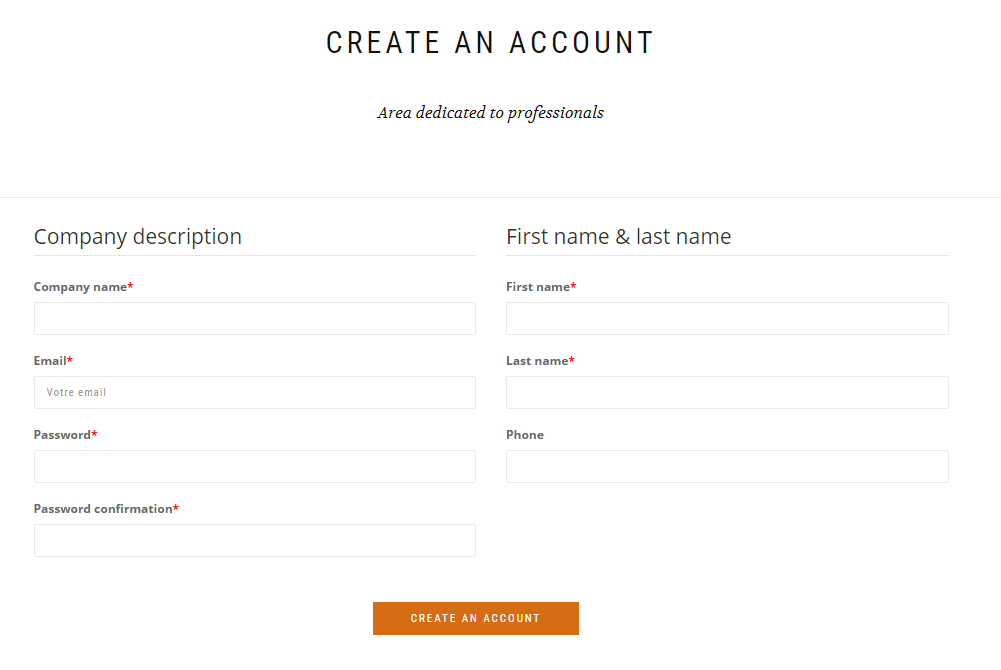
Task: Click the 'Phone' field label
Action: tap(525, 435)
